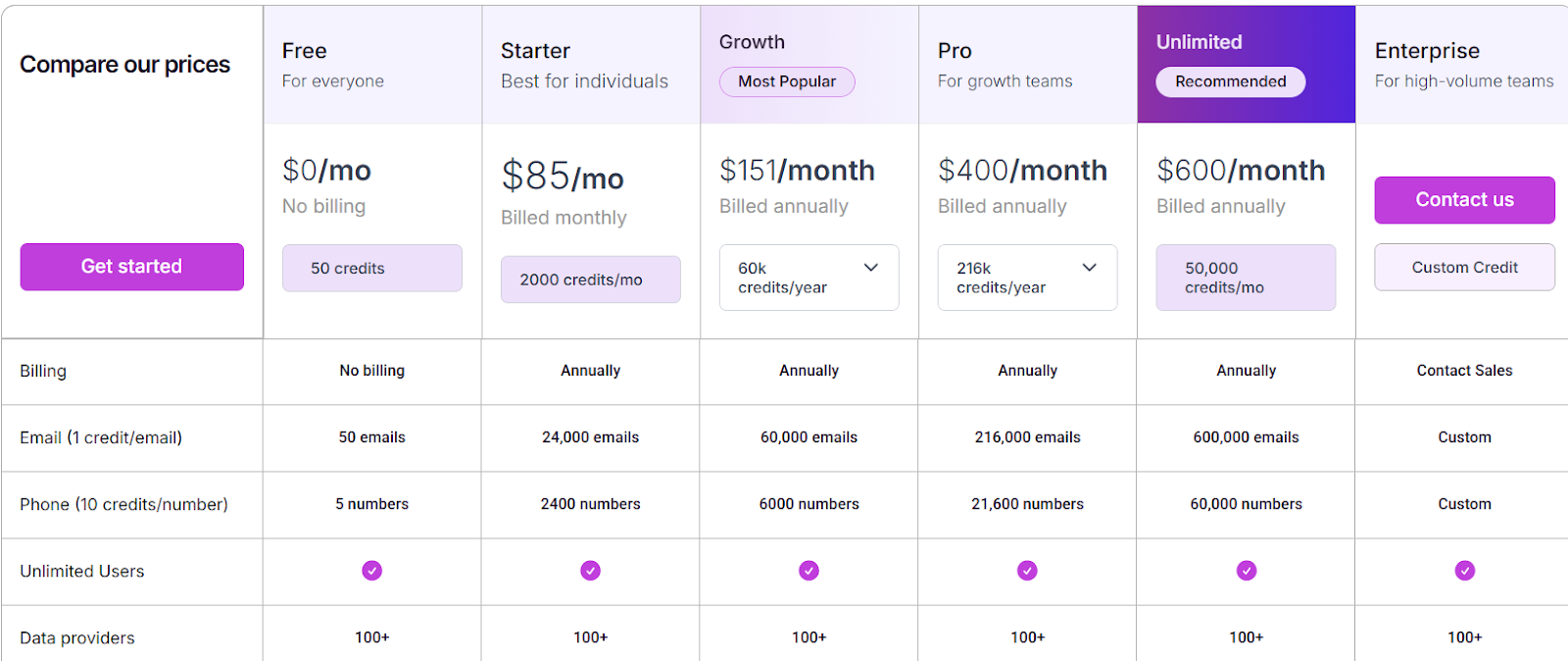Click the chevron arrow in the Pro credits selector
The height and width of the screenshot is (661, 1568).
pyautogui.click(x=1089, y=268)
